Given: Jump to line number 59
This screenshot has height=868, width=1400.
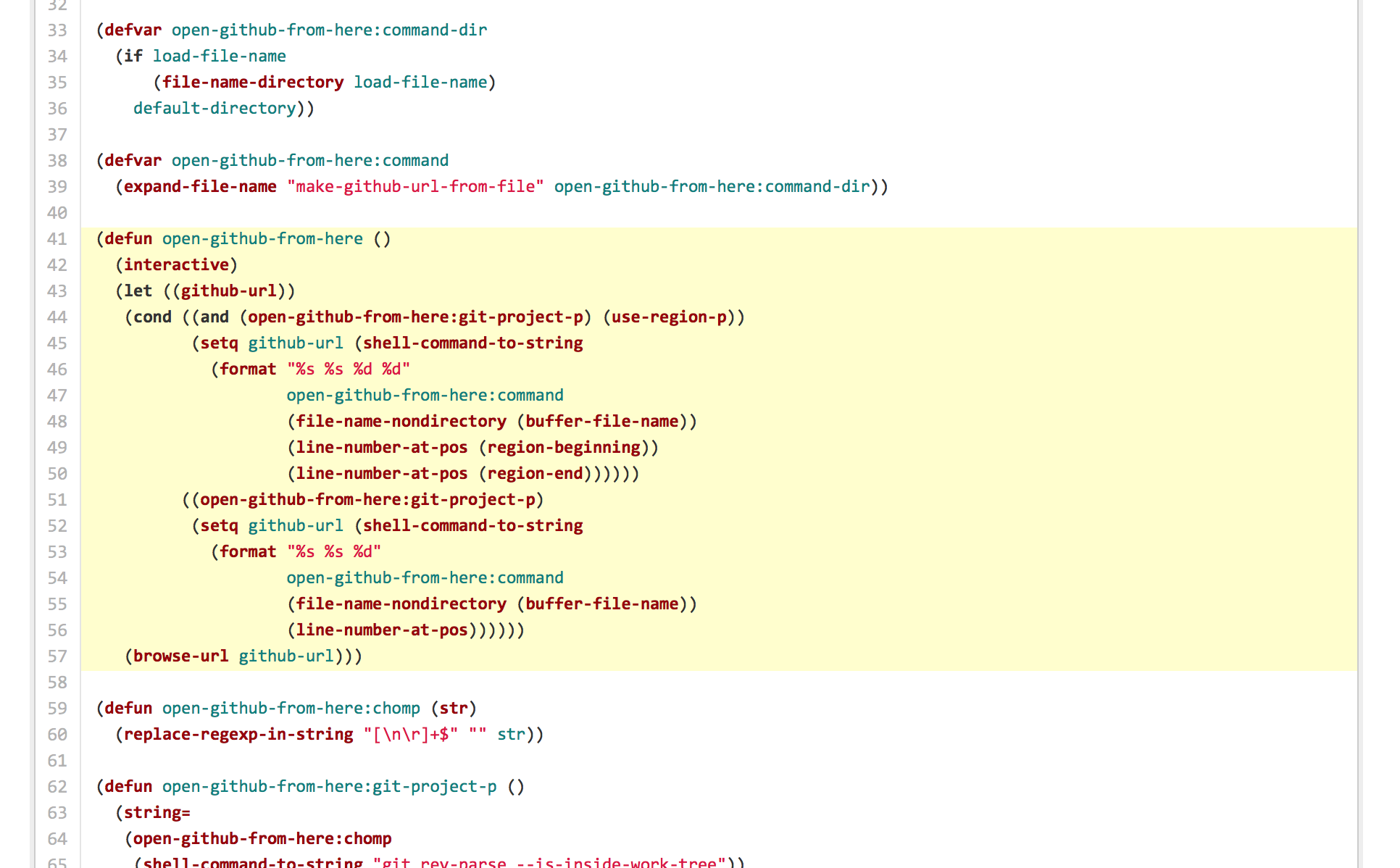Looking at the screenshot, I should pos(57,709).
